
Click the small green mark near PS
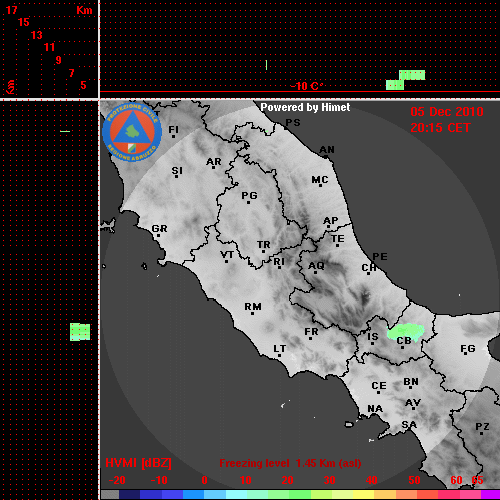point(267,131)
